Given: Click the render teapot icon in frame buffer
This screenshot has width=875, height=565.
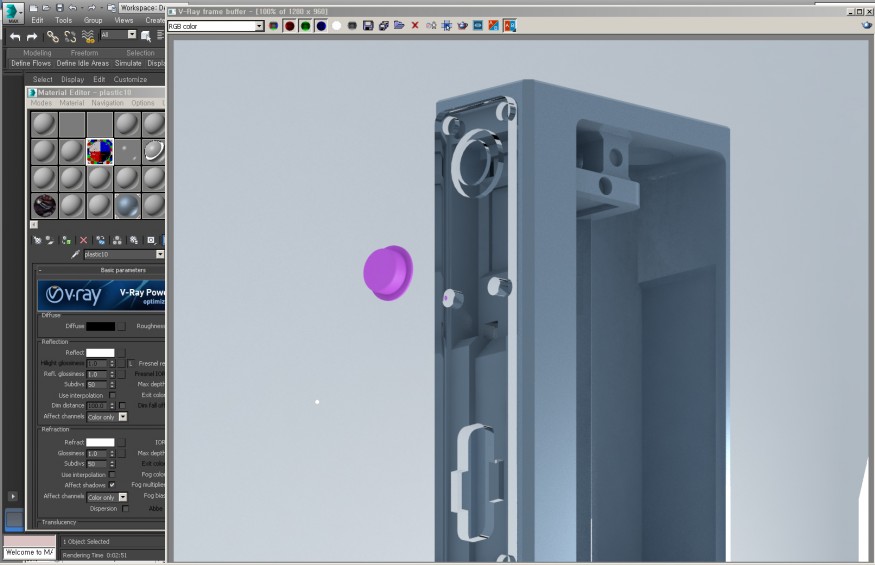Looking at the screenshot, I should click(x=462, y=25).
